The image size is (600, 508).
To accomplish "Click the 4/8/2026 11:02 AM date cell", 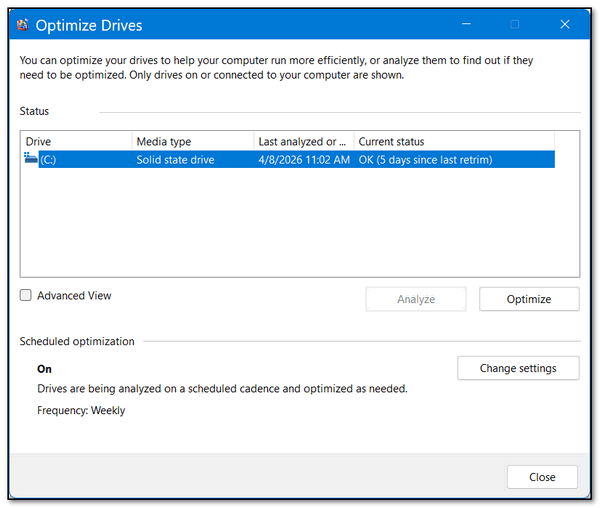I will click(304, 160).
